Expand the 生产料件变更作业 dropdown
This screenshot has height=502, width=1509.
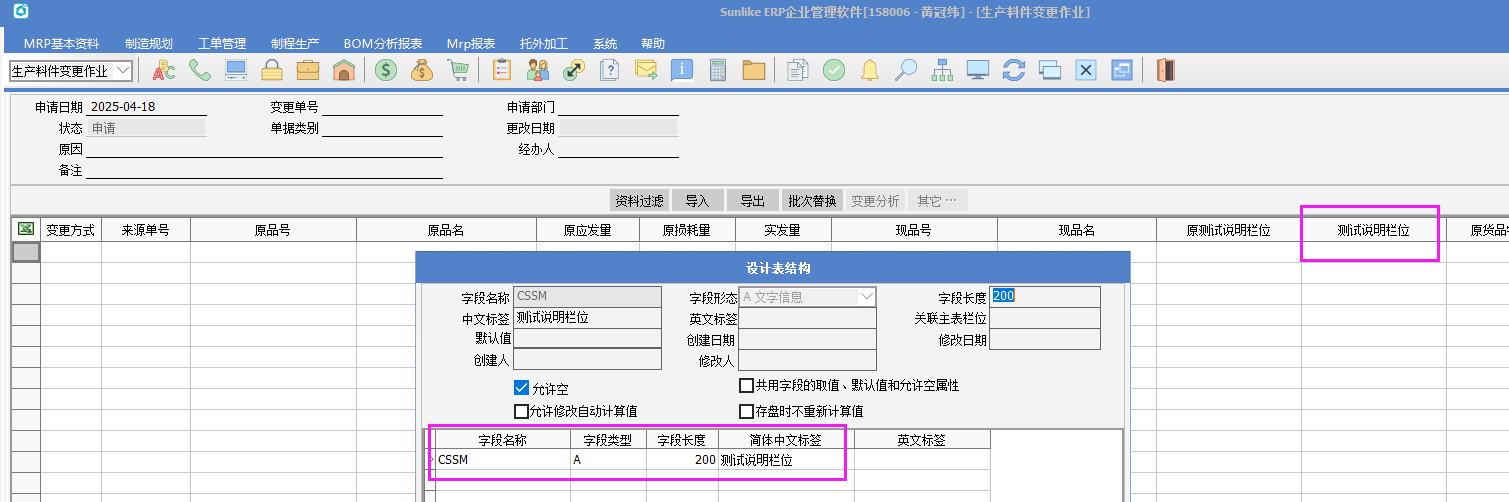click(x=123, y=71)
